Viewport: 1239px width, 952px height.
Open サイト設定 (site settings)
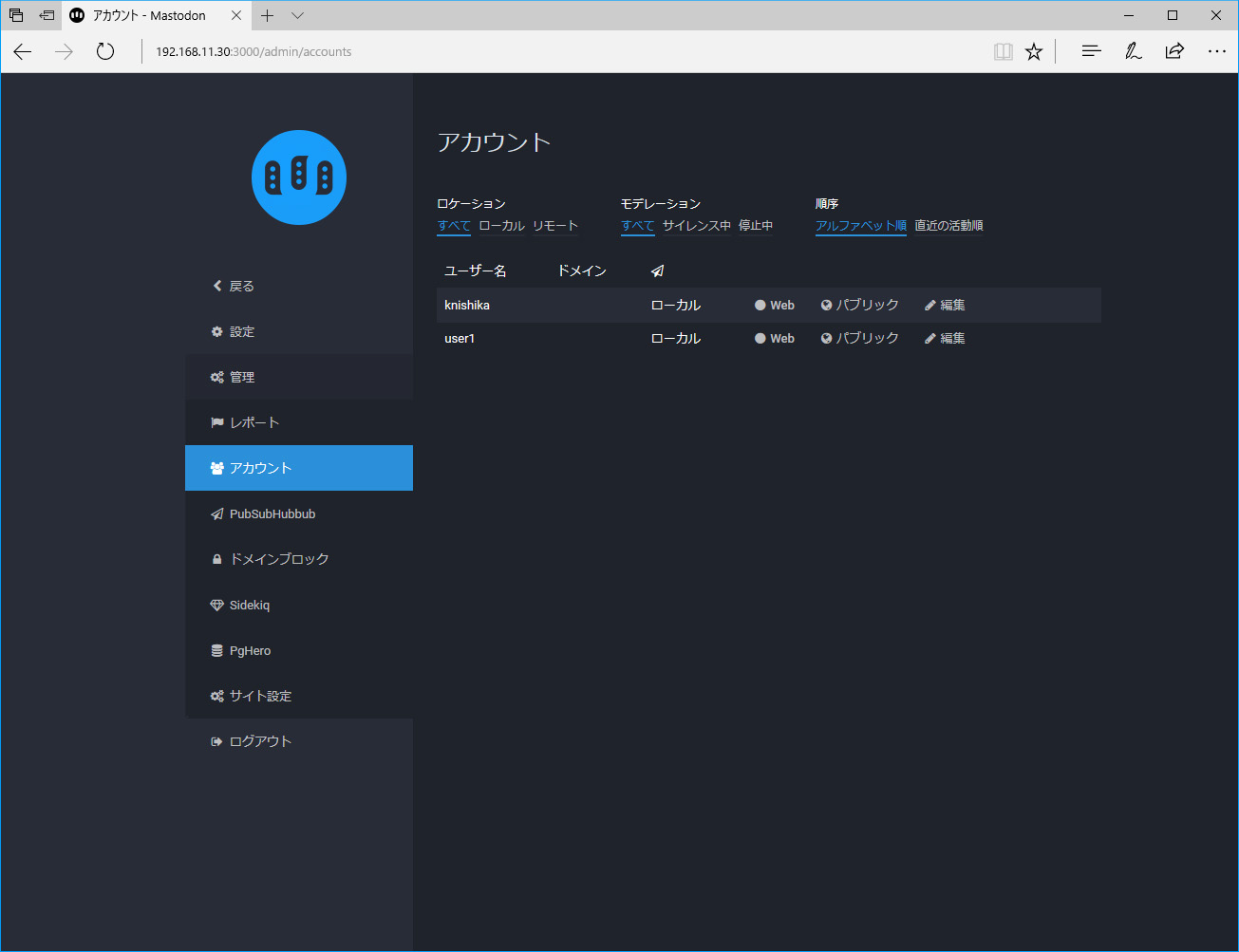click(x=258, y=696)
